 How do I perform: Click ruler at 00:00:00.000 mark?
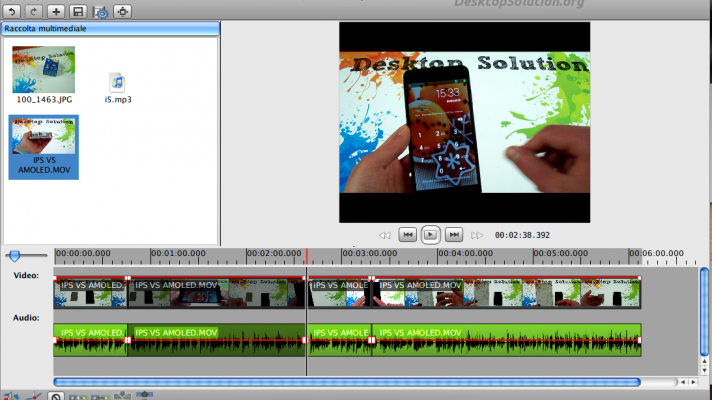point(83,253)
